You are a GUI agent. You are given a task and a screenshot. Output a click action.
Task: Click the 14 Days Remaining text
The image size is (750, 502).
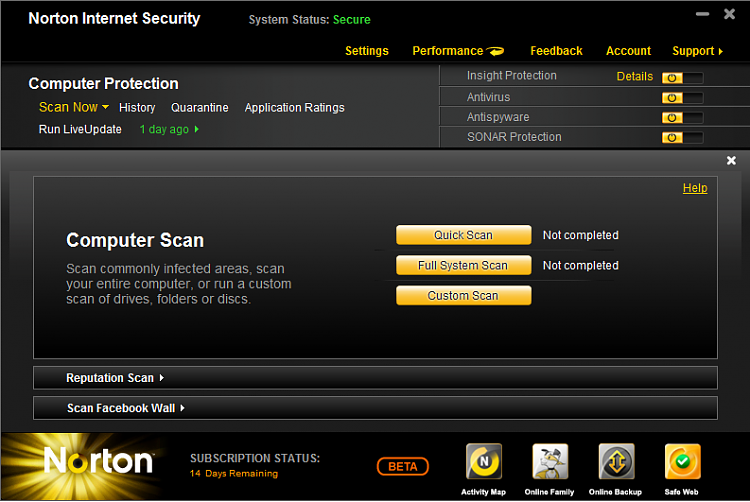click(x=234, y=473)
